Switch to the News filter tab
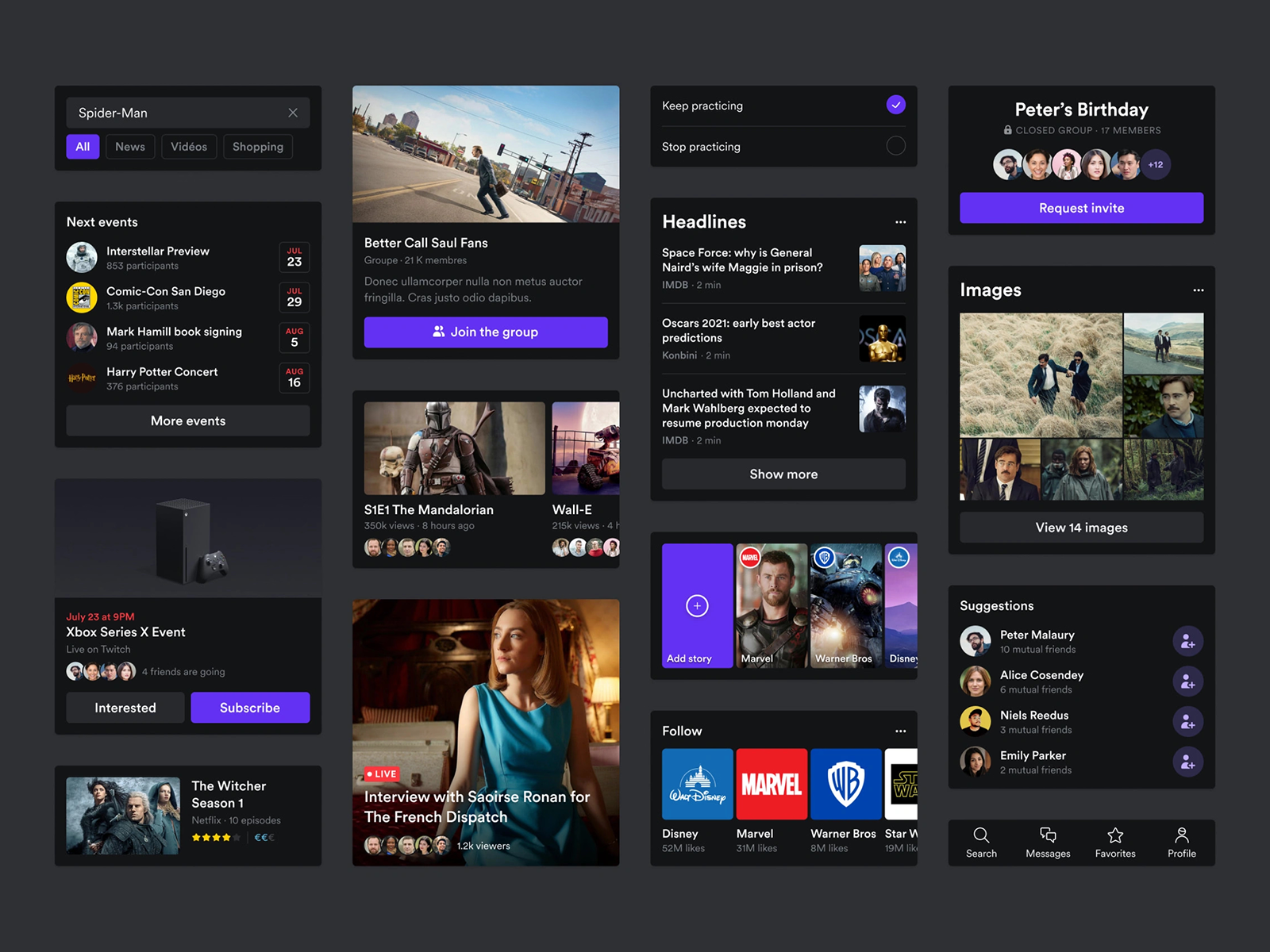Screen dimensions: 1270x952 [130, 147]
